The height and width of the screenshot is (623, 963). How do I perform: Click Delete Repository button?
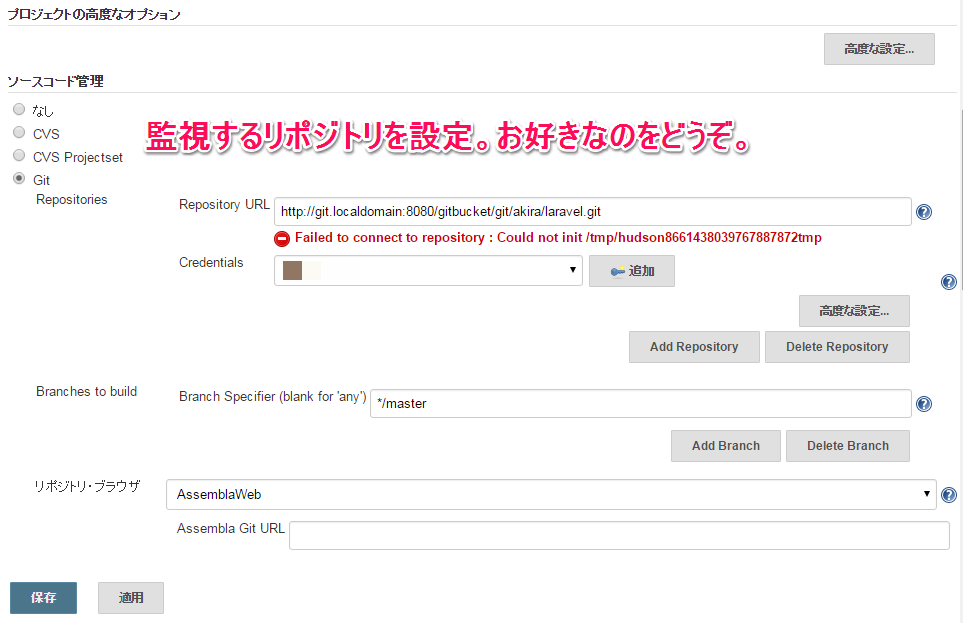pyautogui.click(x=837, y=347)
